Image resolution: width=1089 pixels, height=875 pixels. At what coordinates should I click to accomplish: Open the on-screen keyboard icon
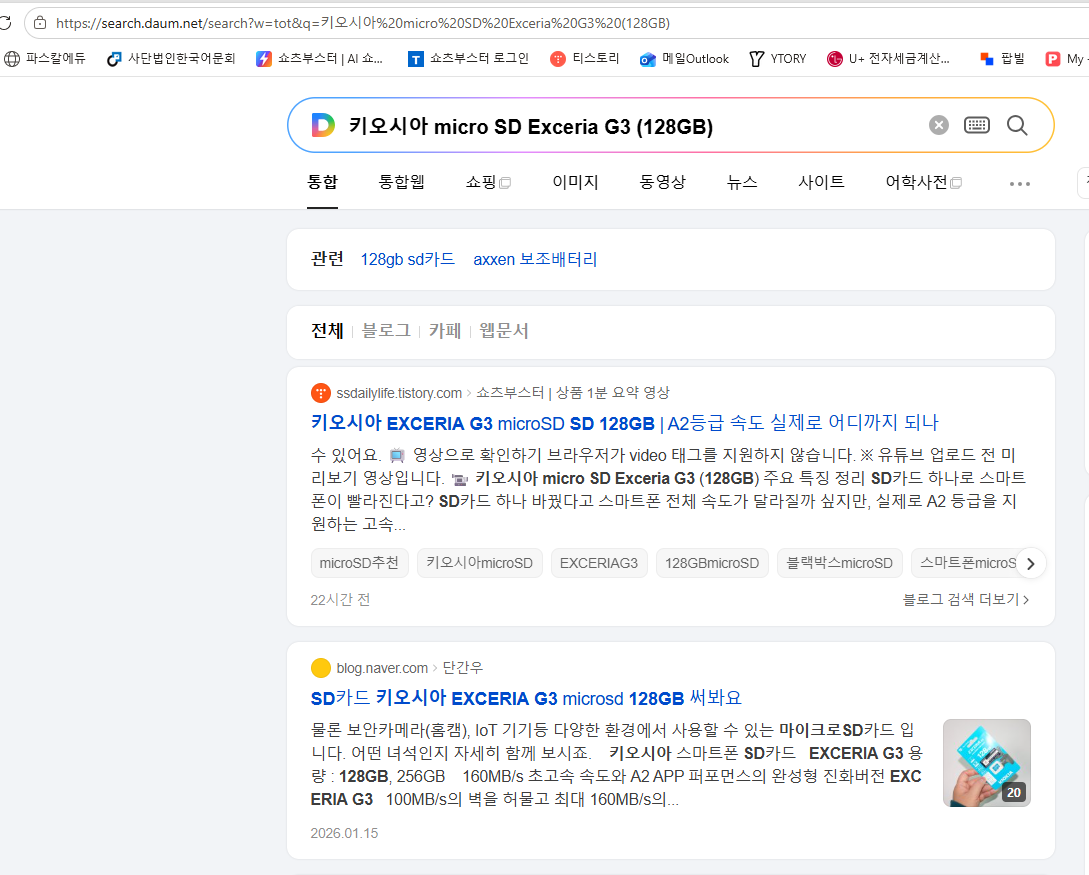976,125
